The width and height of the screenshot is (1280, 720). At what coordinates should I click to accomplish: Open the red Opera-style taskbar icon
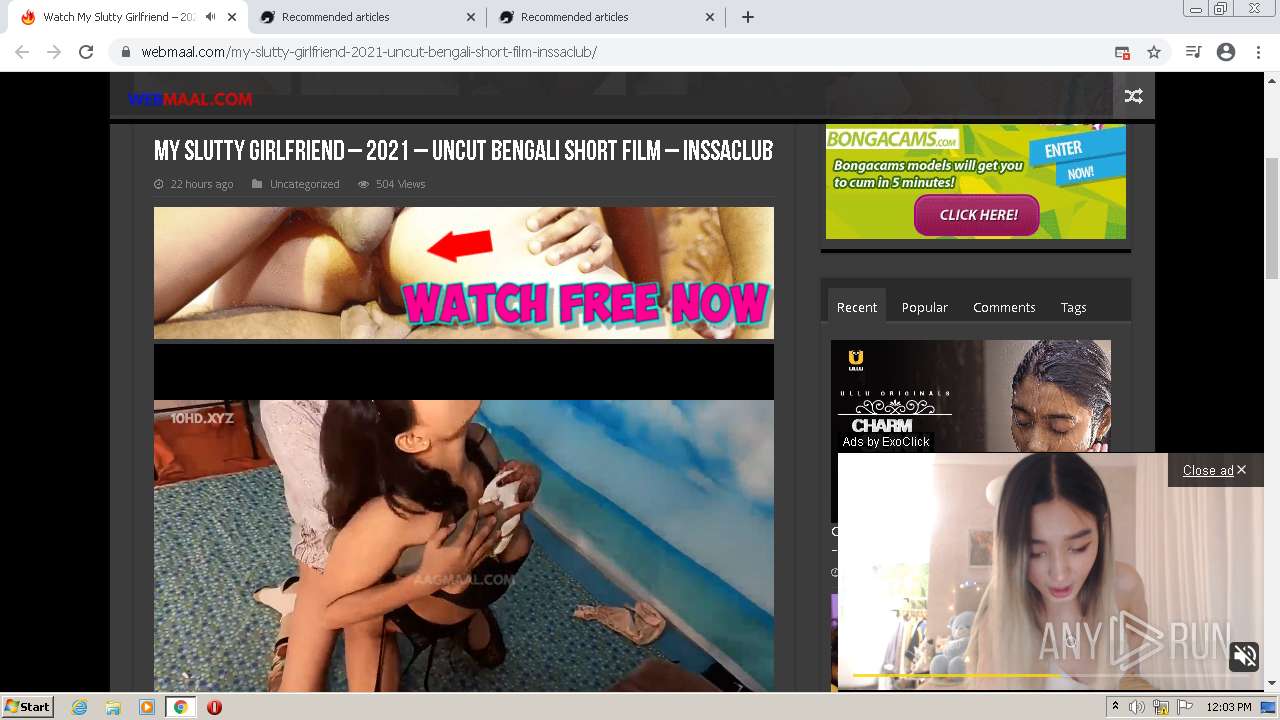pos(214,707)
